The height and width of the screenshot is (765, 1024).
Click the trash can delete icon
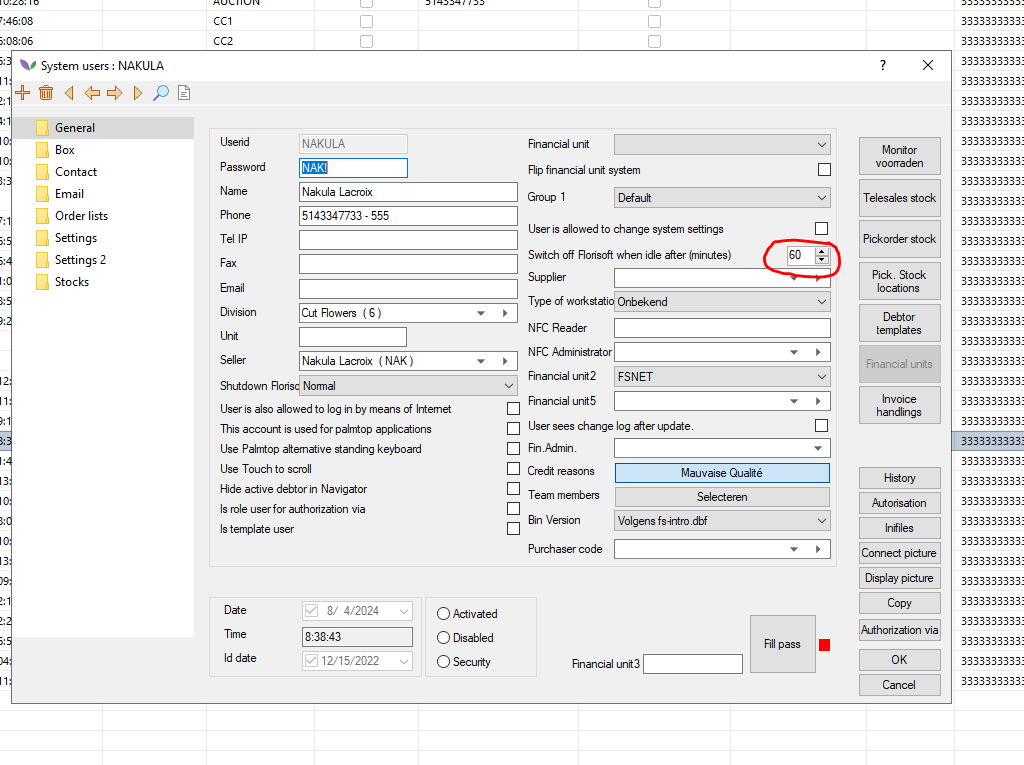pos(46,93)
